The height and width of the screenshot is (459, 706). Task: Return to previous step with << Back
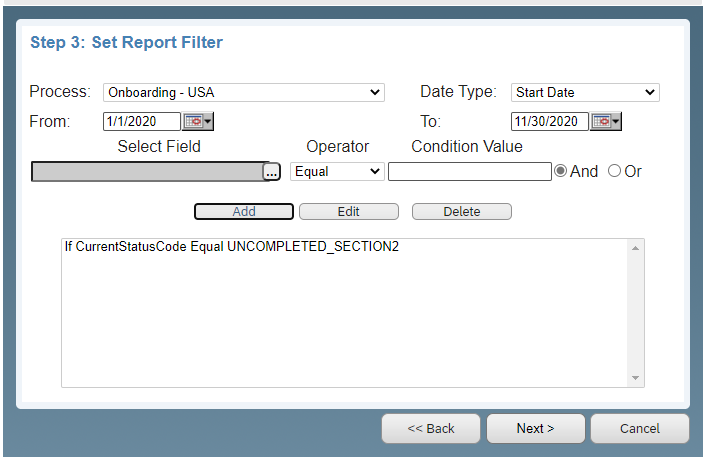point(431,428)
